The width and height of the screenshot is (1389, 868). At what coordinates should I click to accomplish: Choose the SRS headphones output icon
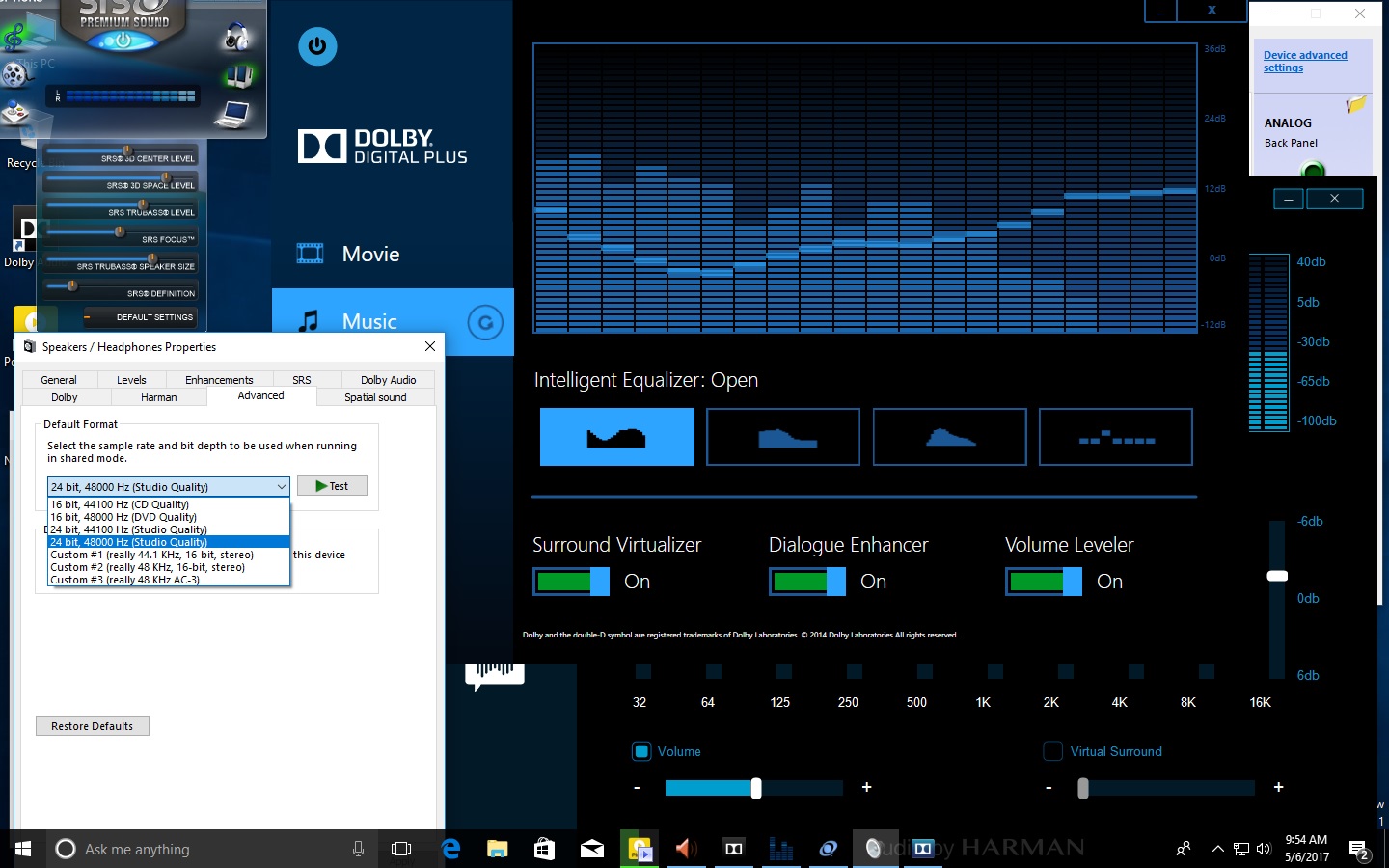pos(236,38)
